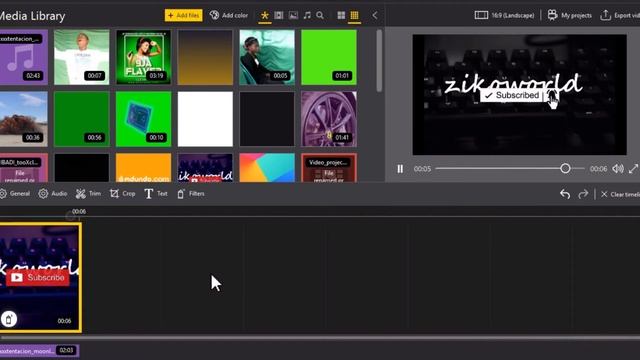Screen dimensions: 640x360
Task: Open the Trim tool
Action: click(x=88, y=194)
